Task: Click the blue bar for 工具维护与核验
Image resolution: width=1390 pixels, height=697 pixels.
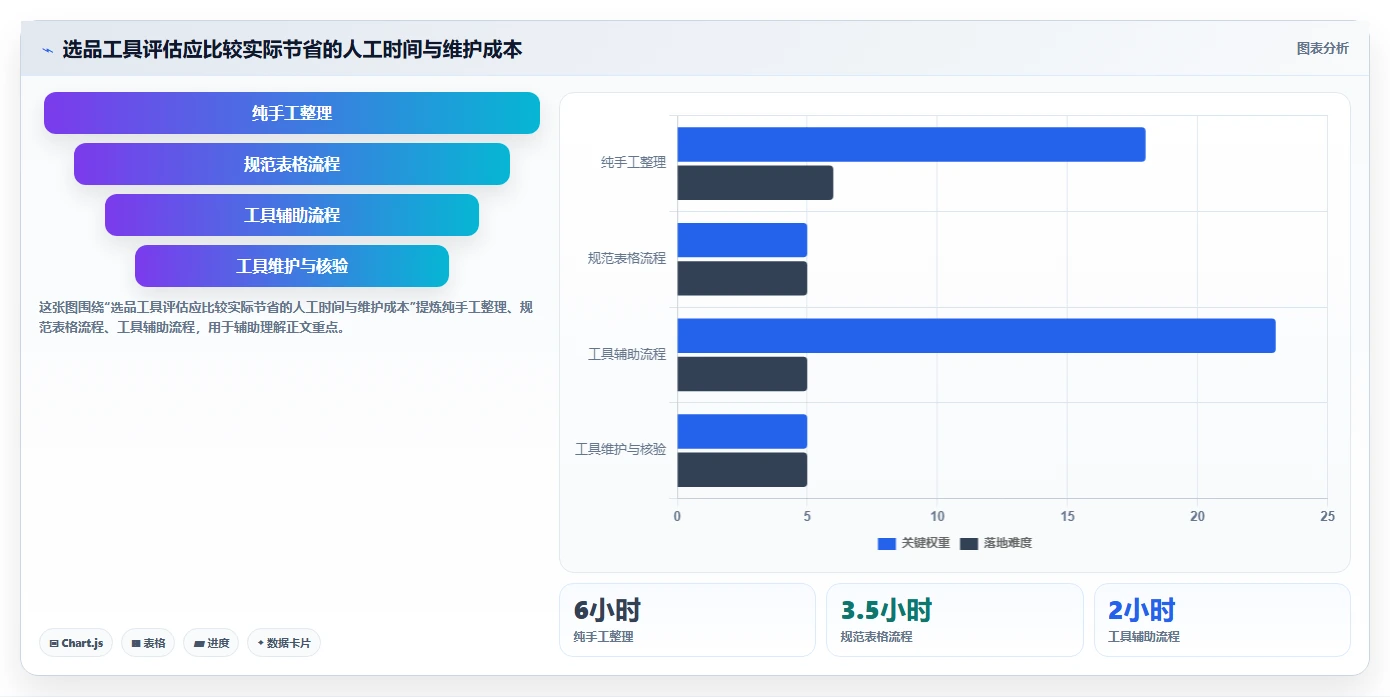Action: point(742,431)
